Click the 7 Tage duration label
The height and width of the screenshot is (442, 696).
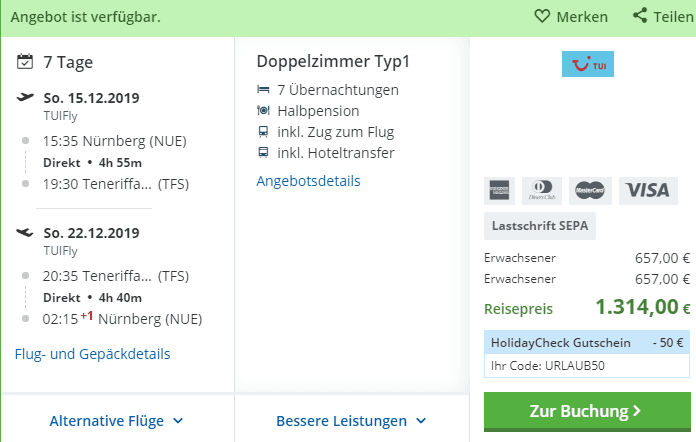pos(68,62)
